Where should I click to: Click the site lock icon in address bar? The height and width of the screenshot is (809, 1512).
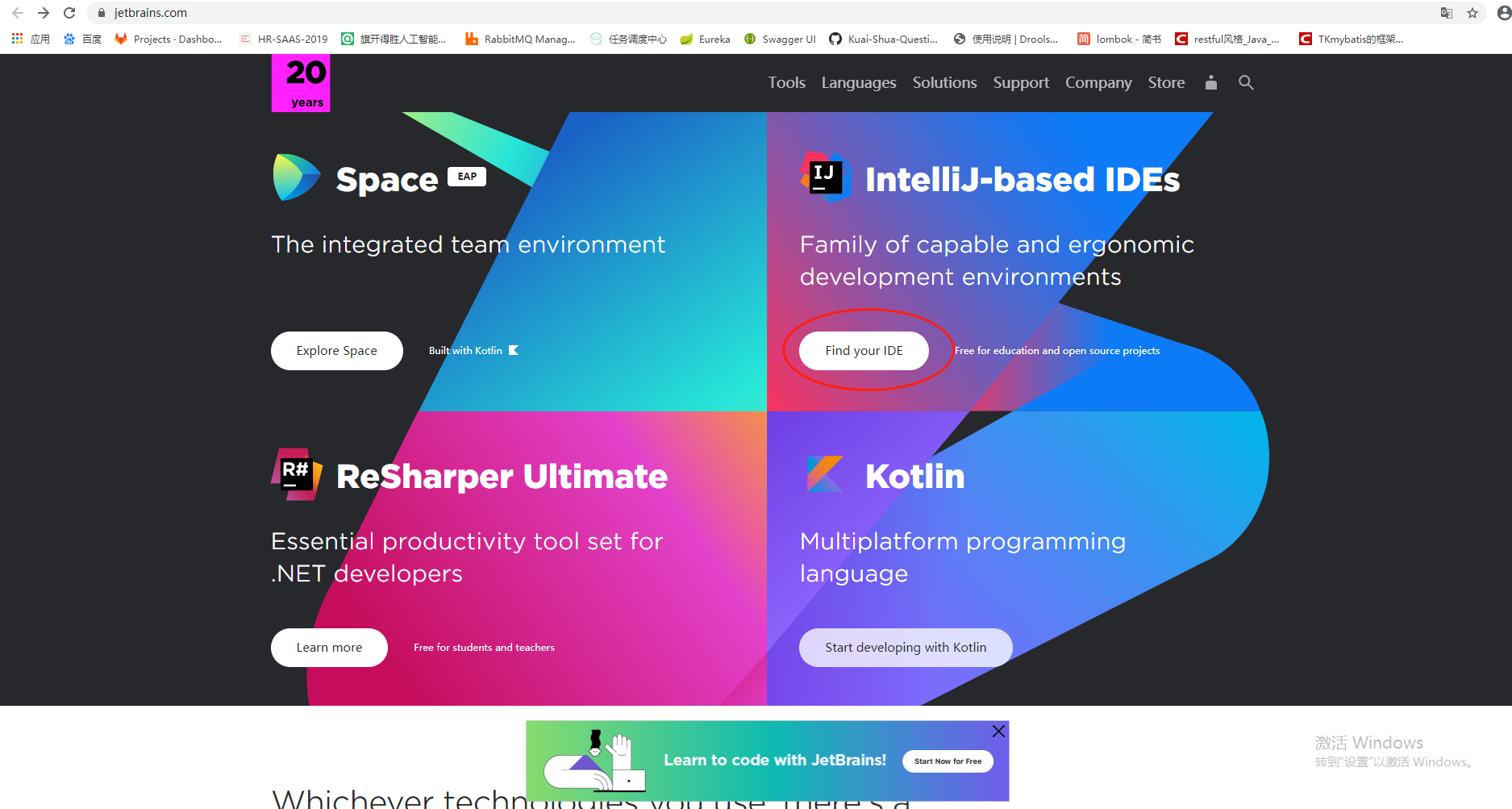(x=102, y=13)
